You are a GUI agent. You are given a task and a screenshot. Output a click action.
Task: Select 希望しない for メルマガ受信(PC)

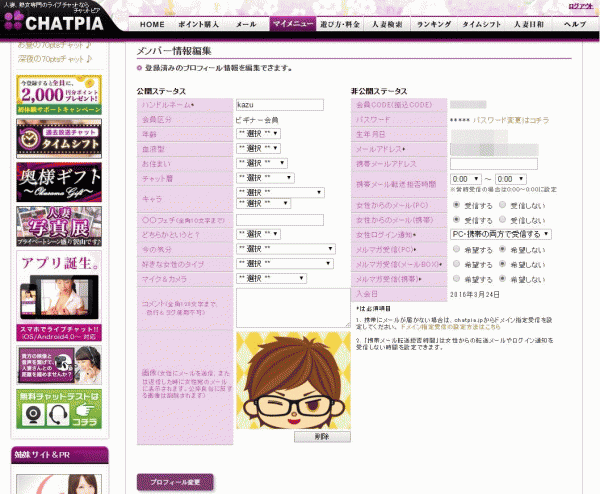tap(502, 249)
